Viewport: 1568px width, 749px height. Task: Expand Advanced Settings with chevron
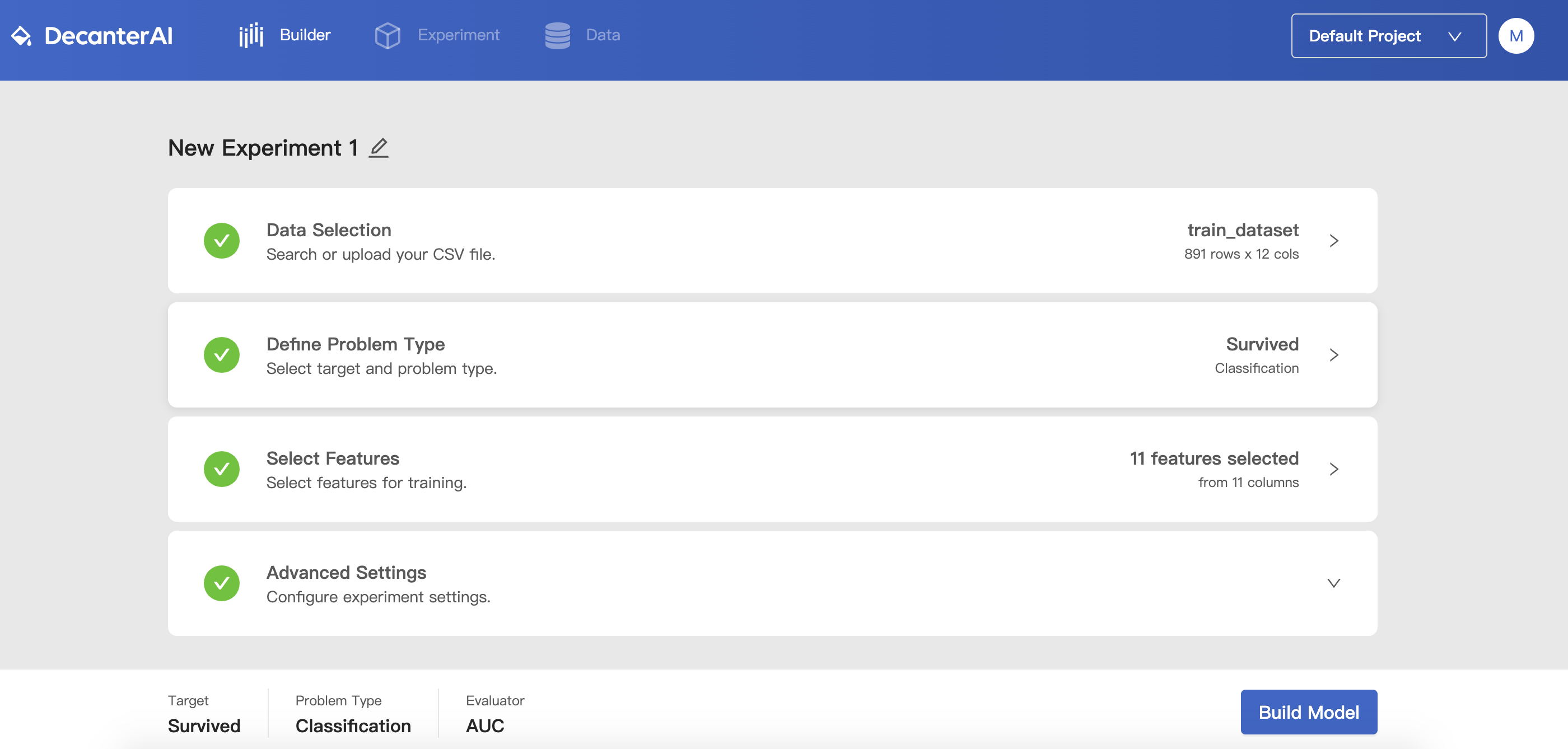point(1333,583)
